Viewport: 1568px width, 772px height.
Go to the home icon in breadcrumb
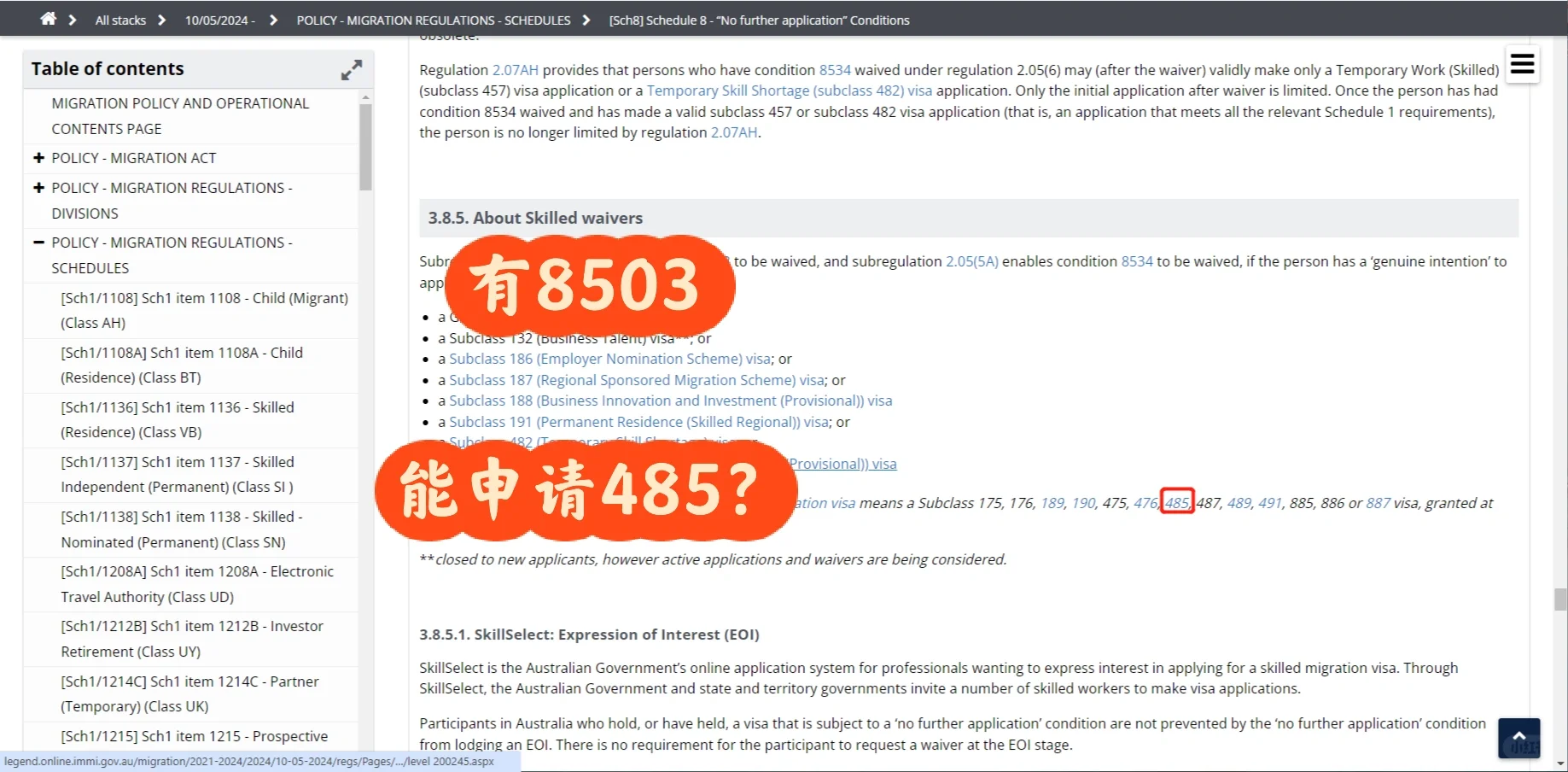pos(48,19)
